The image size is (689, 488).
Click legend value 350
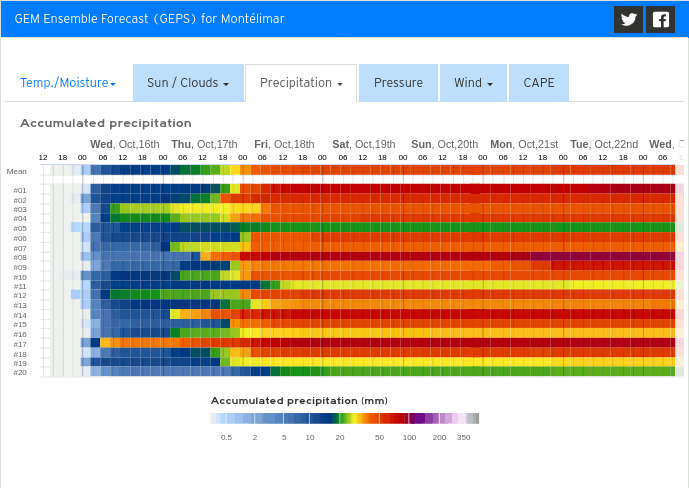[464, 437]
